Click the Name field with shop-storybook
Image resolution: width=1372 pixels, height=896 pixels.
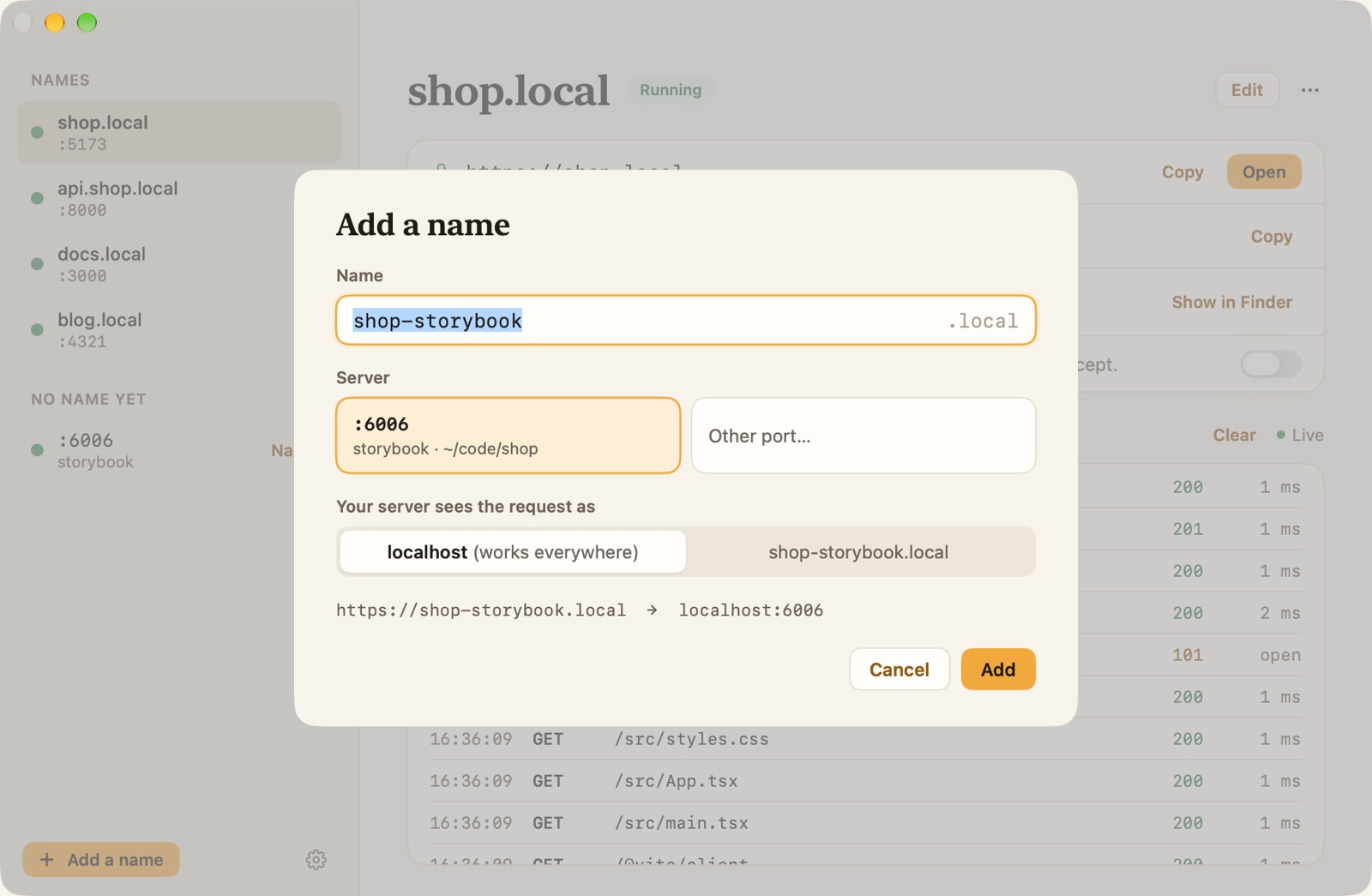click(x=685, y=321)
